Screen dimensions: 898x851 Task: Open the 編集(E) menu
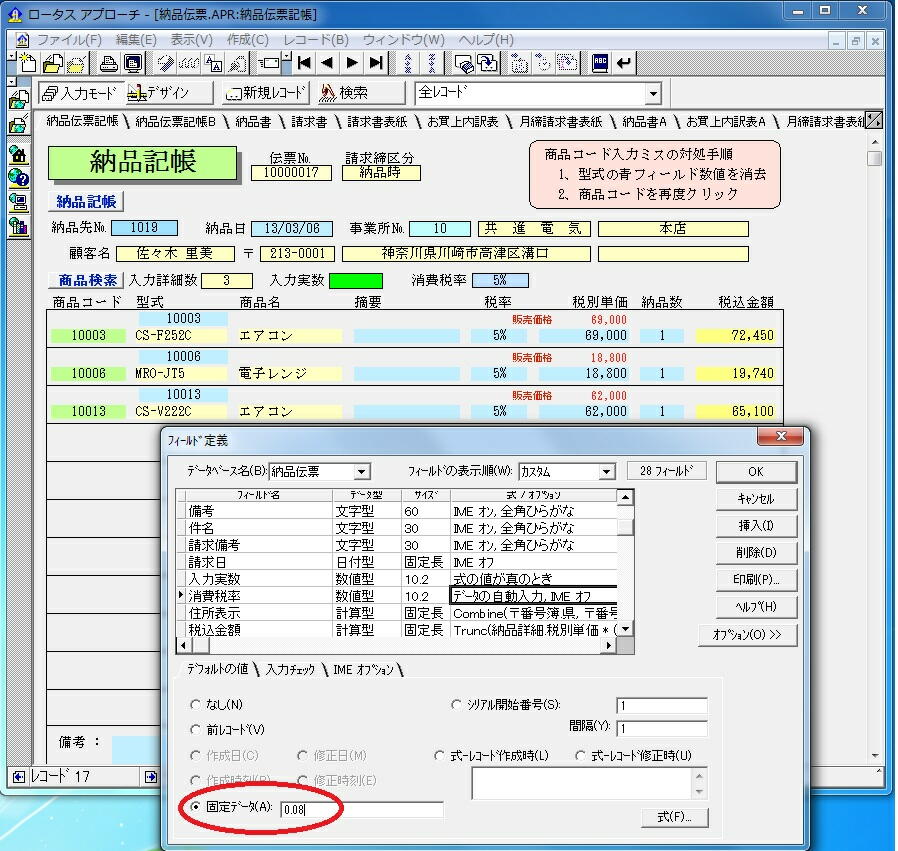point(136,40)
